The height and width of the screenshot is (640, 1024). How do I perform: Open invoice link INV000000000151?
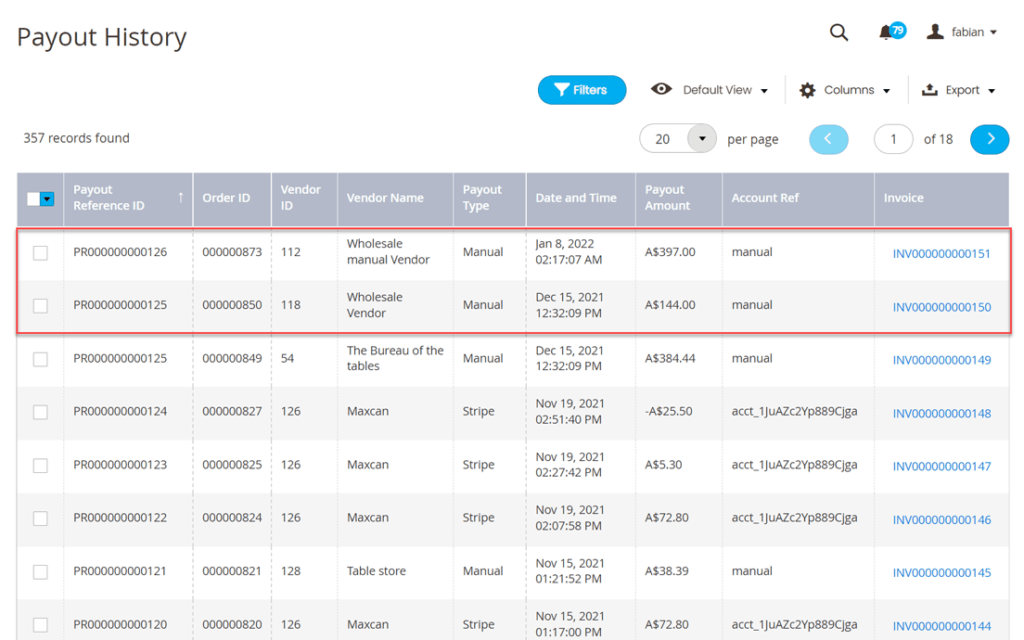pos(941,253)
